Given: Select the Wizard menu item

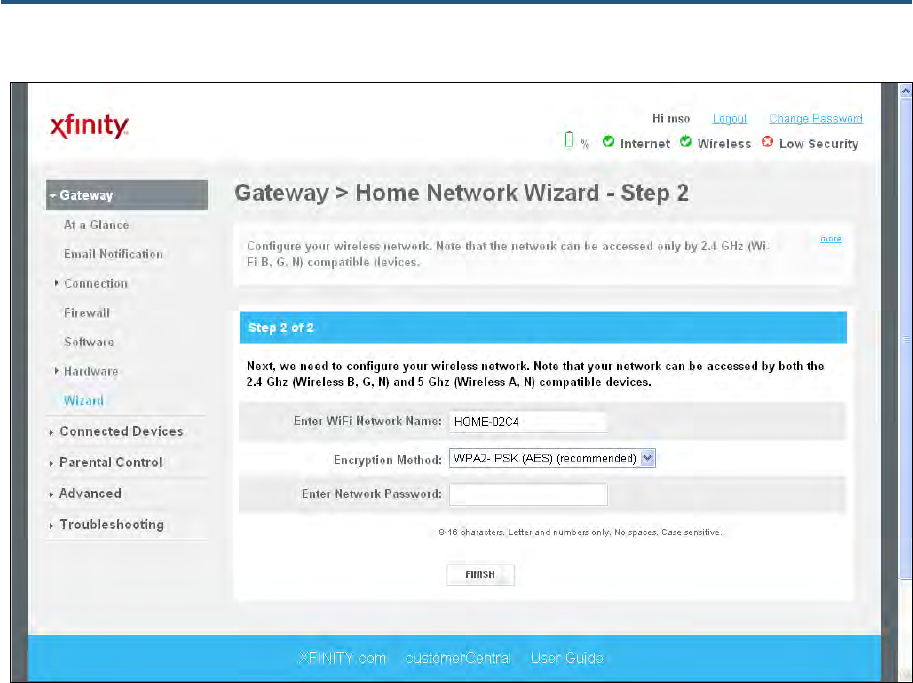Looking at the screenshot, I should [84, 401].
